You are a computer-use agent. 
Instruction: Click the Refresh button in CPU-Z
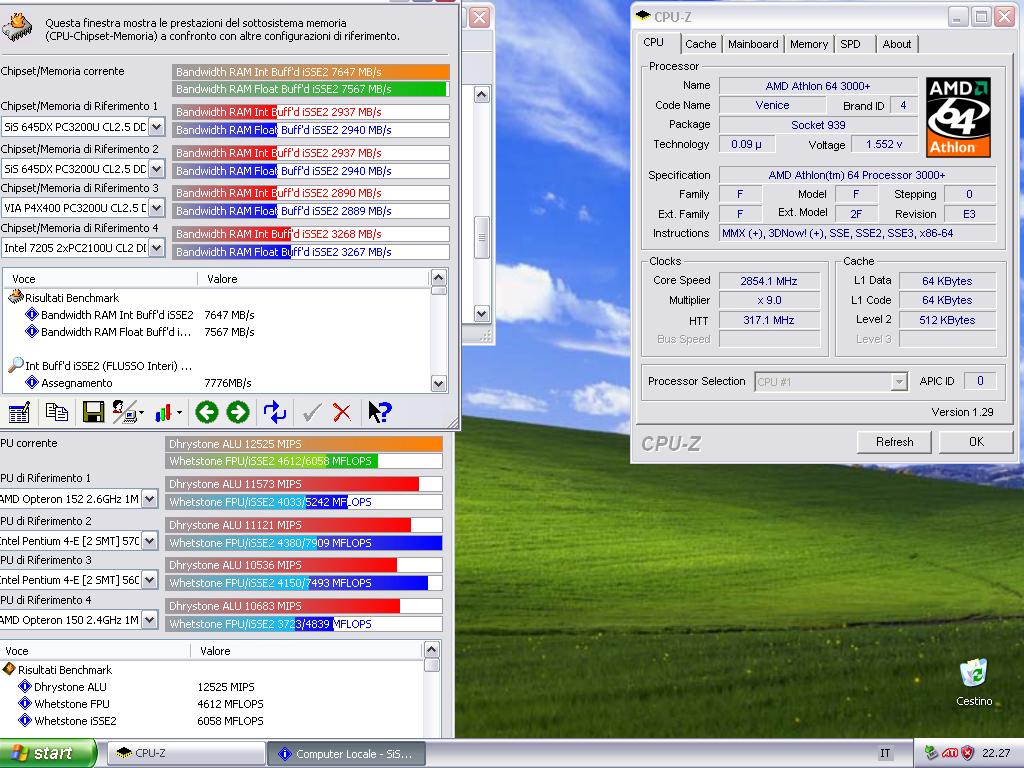pos(895,442)
